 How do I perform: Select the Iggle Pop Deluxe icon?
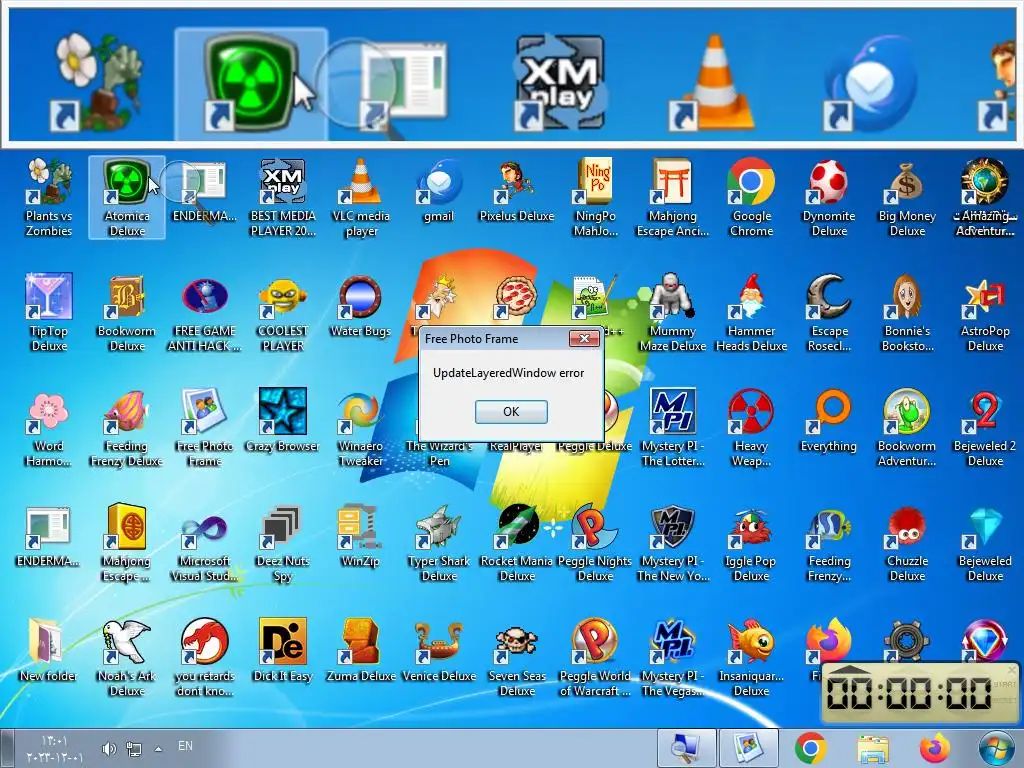[x=751, y=542]
